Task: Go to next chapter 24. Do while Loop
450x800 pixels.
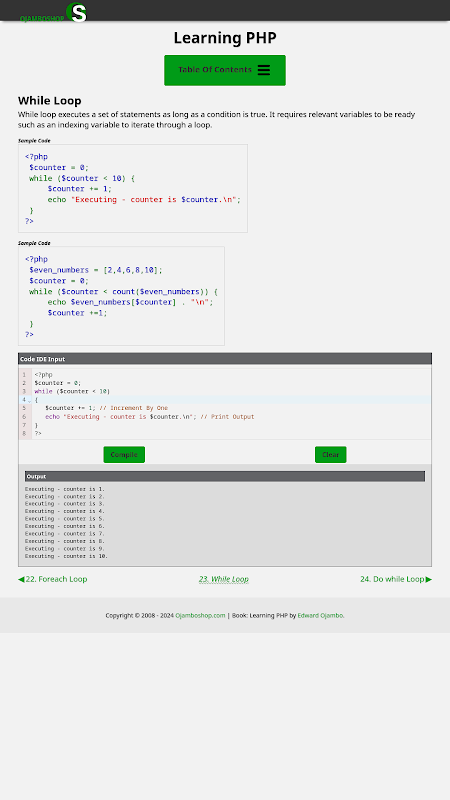Action: pos(396,579)
